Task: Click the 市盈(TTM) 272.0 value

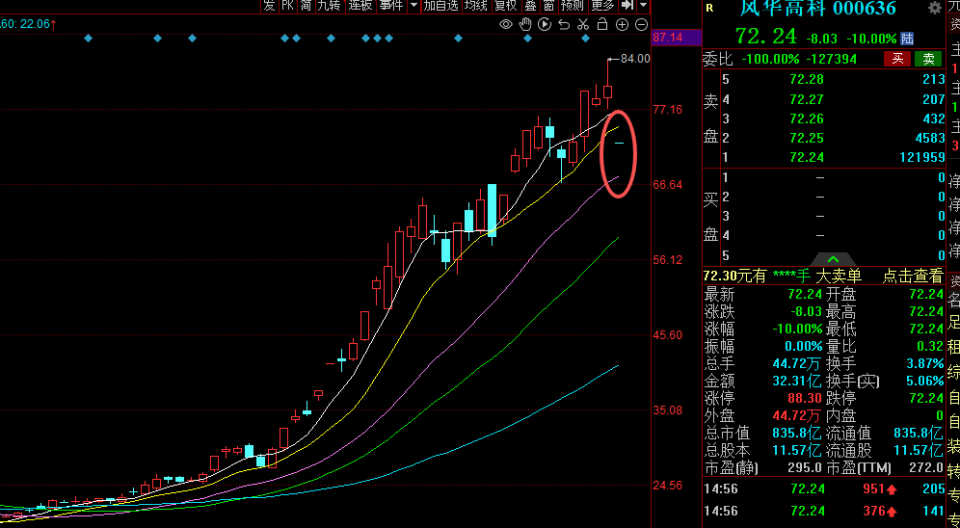Action: tap(927, 469)
